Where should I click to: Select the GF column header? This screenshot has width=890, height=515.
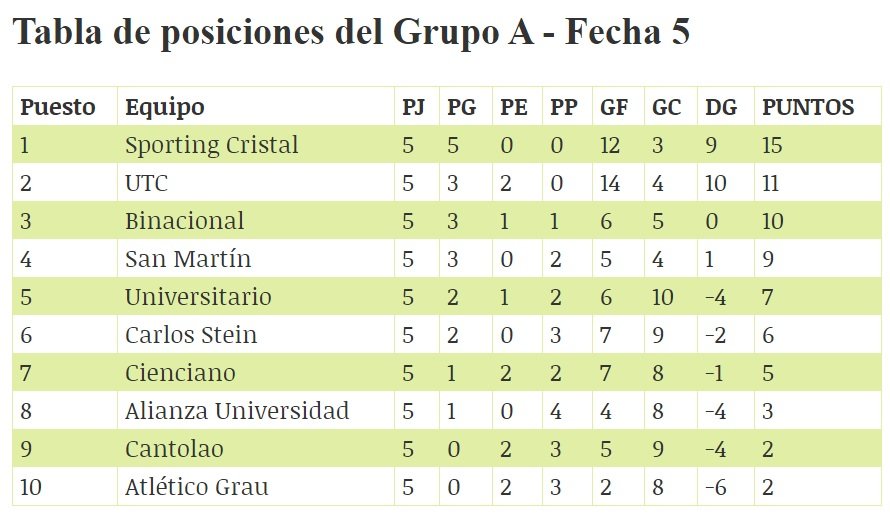[614, 107]
